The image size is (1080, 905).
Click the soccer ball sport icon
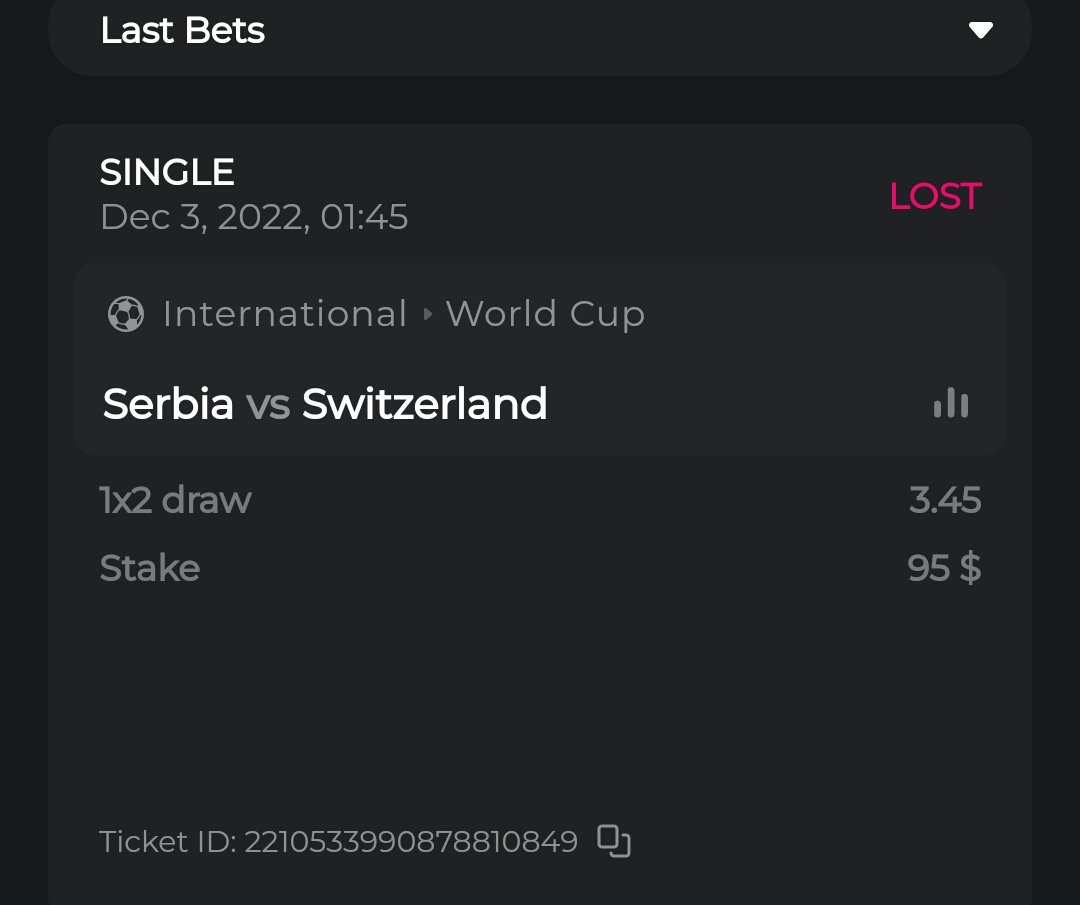(x=126, y=314)
